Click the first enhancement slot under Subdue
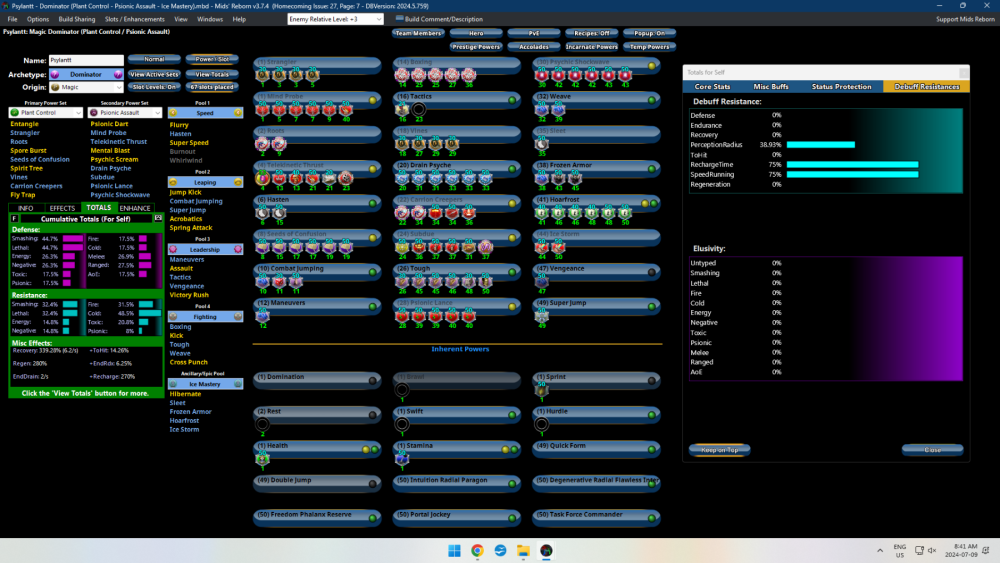The image size is (1000, 563). 402,247
